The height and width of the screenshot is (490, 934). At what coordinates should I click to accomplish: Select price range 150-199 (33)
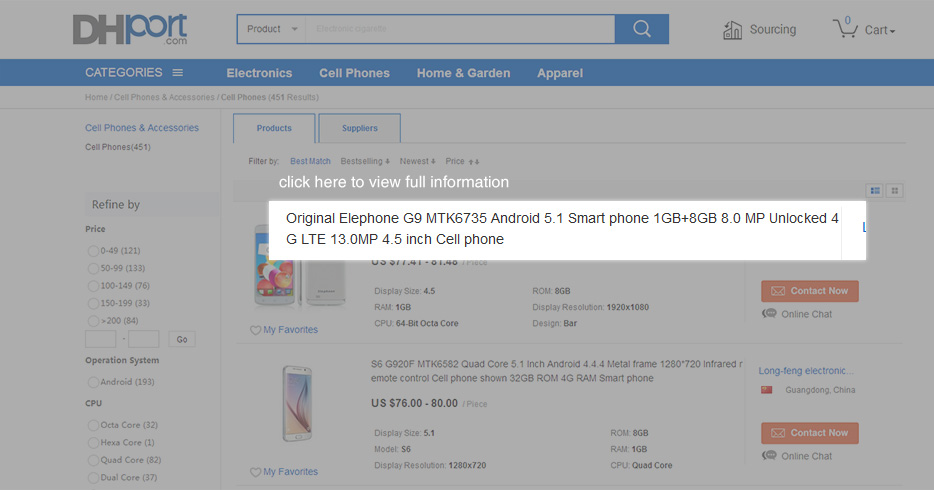pos(93,303)
